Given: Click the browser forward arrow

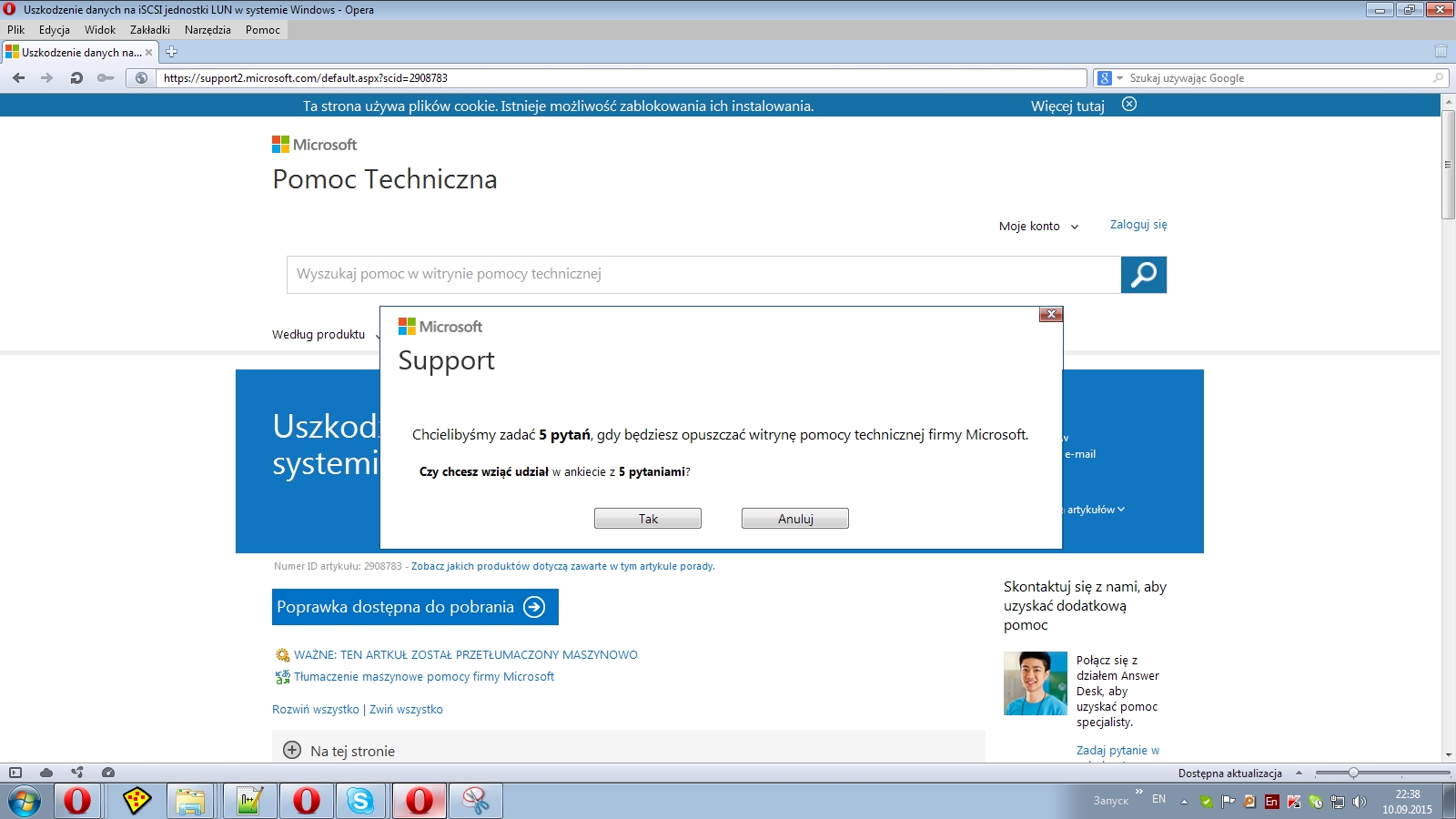Looking at the screenshot, I should click(x=46, y=78).
